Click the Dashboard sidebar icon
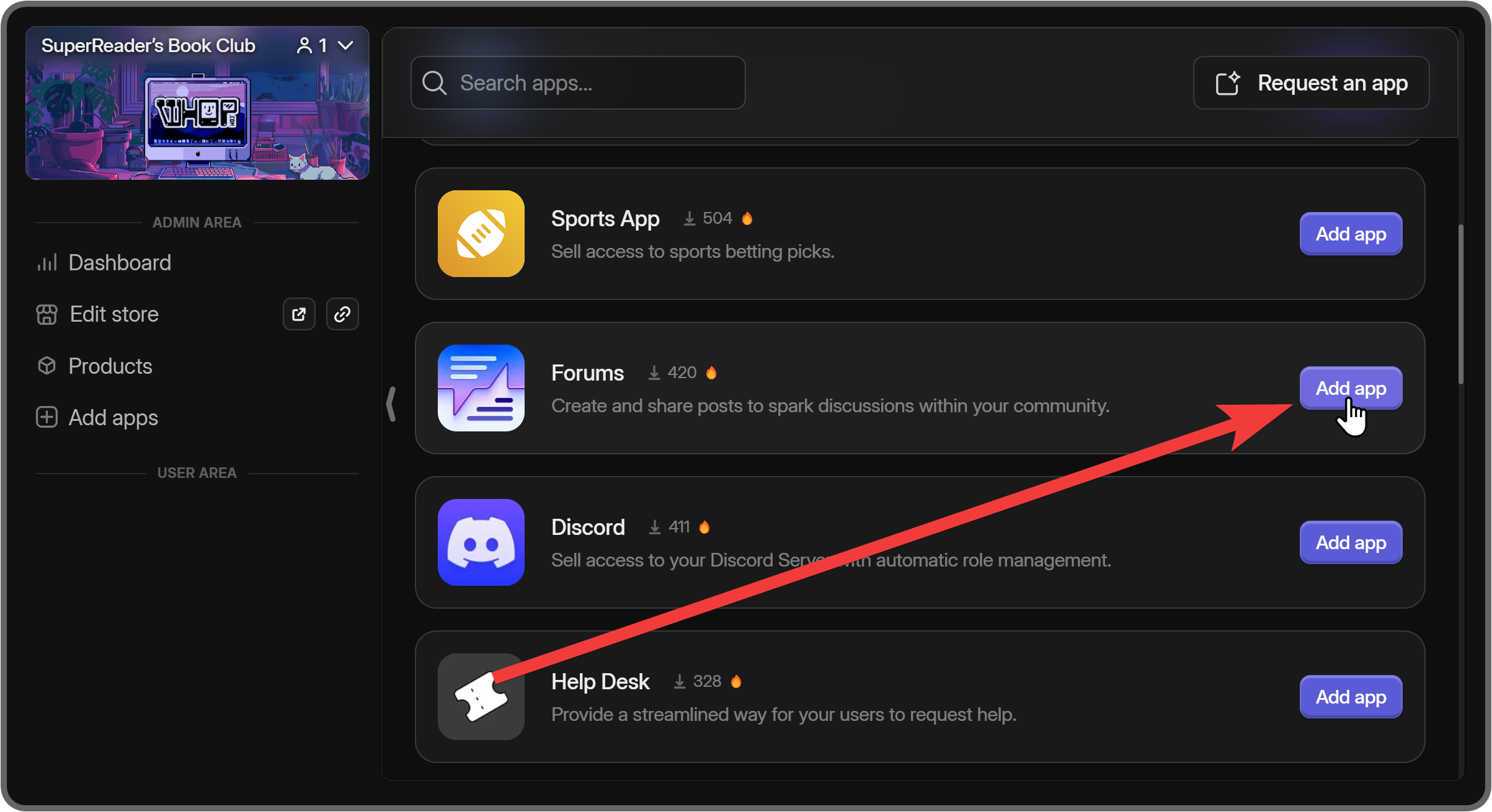The image size is (1492, 812). click(47, 263)
